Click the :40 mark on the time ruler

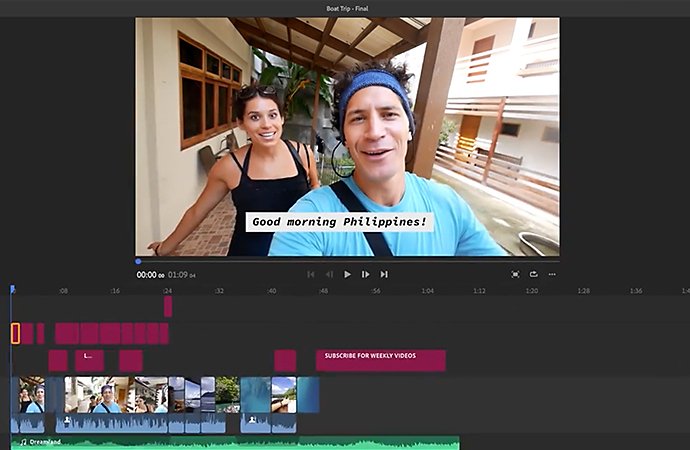click(272, 291)
